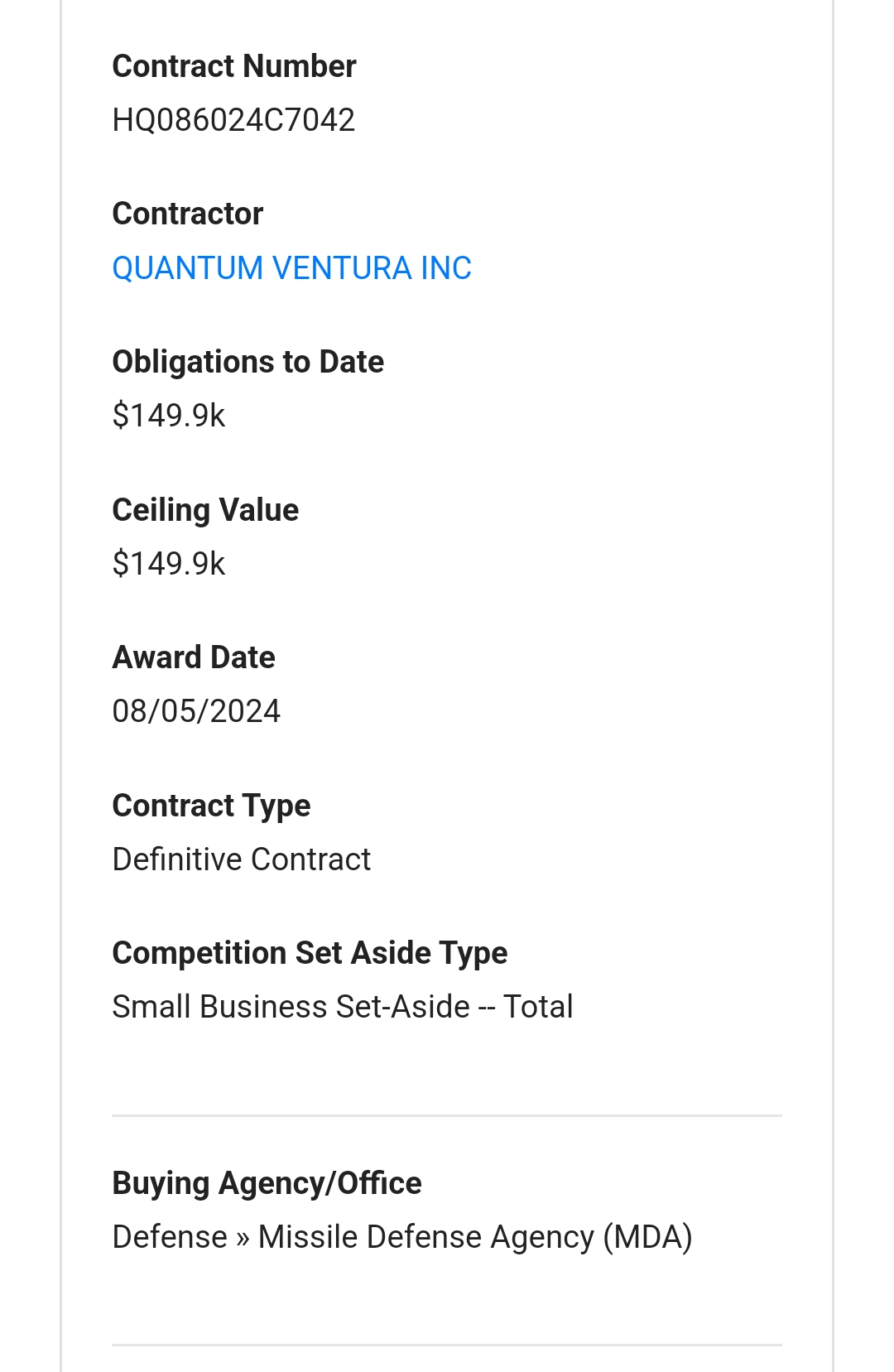Select Missile Defense Agency (MDA) text

[475, 1237]
